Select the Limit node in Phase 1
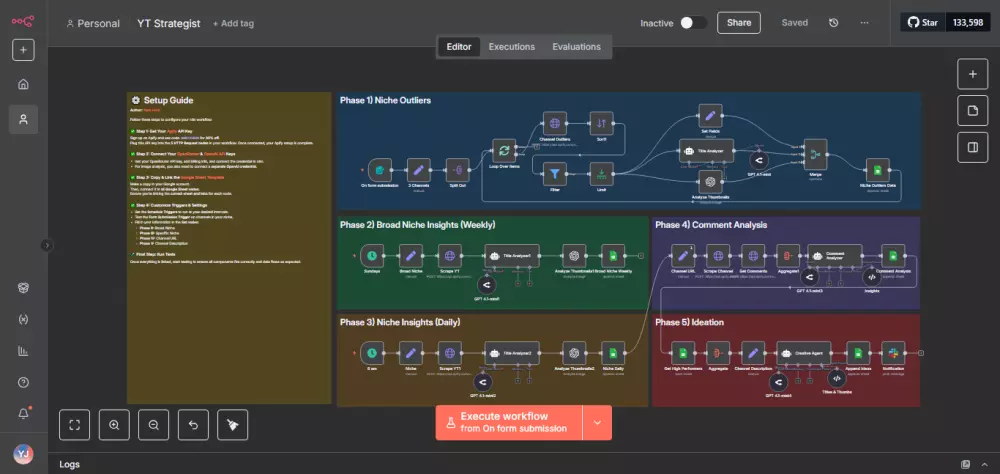 click(601, 173)
